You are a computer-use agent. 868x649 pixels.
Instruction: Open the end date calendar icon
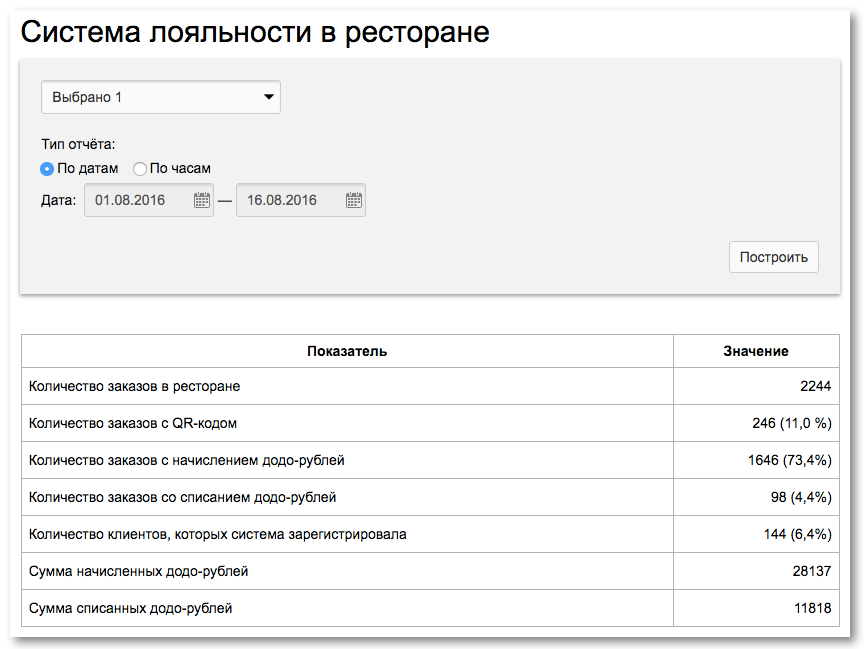(x=354, y=200)
